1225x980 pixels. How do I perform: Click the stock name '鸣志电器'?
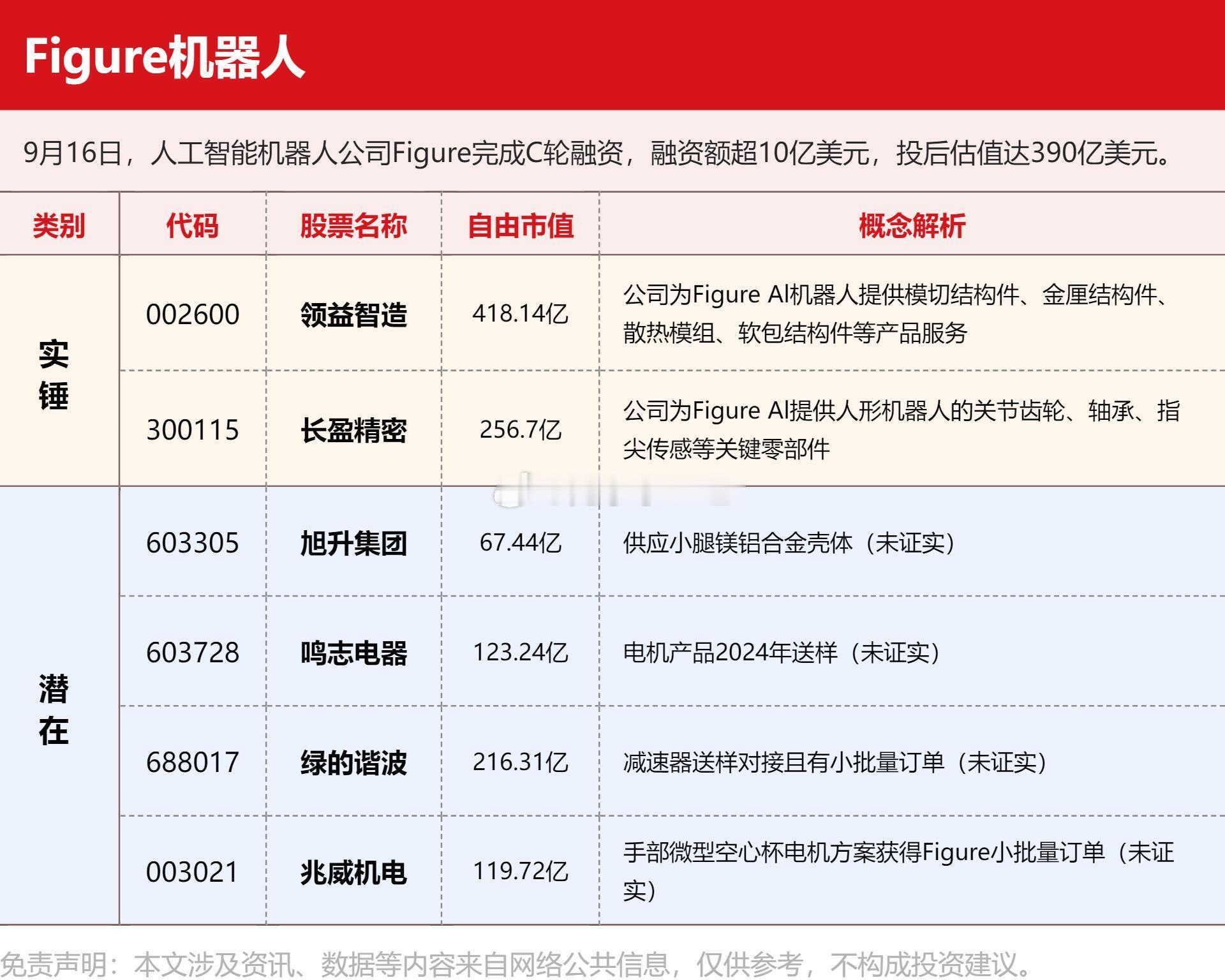(353, 653)
